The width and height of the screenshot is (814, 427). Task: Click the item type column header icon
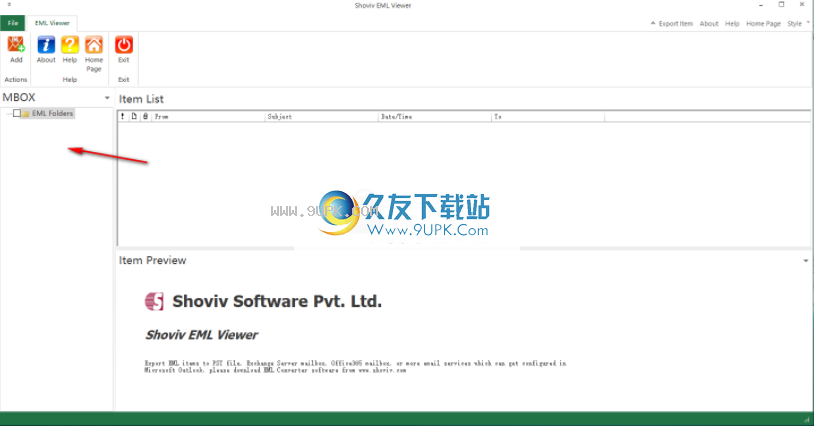tap(134, 117)
